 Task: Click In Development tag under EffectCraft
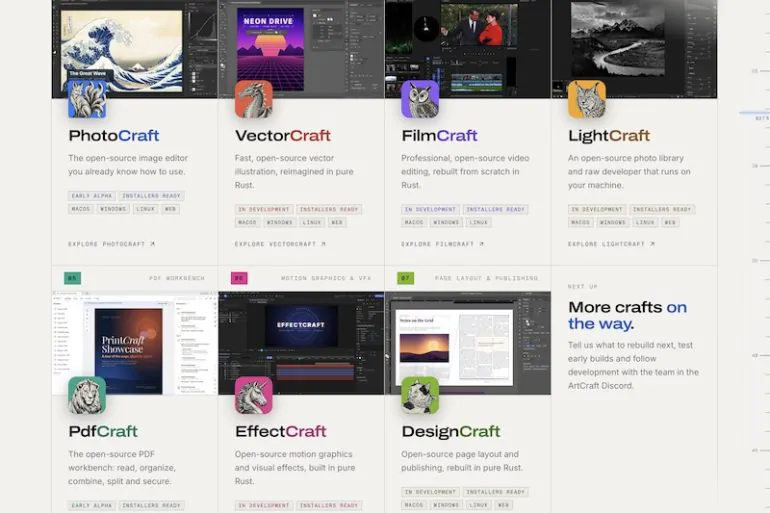264,505
